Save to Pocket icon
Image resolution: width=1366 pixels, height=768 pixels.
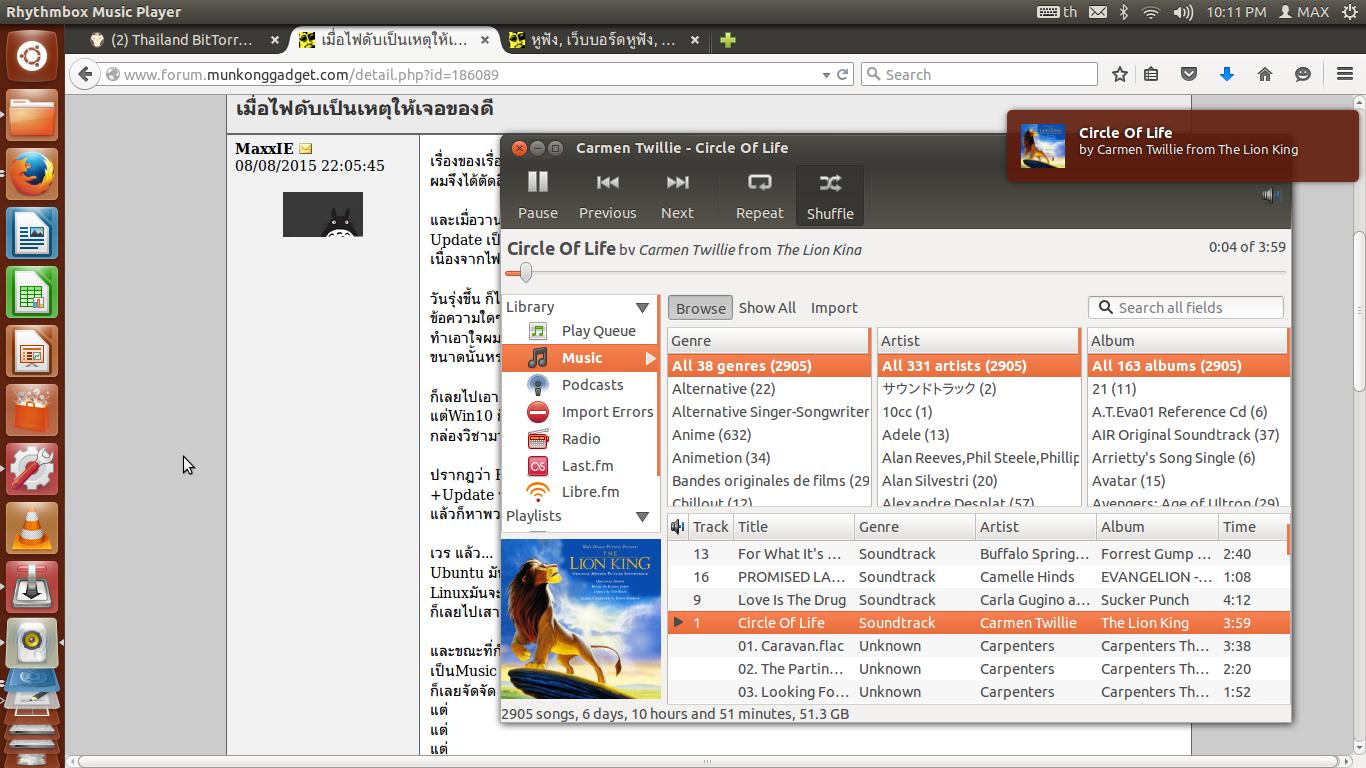(x=1189, y=74)
